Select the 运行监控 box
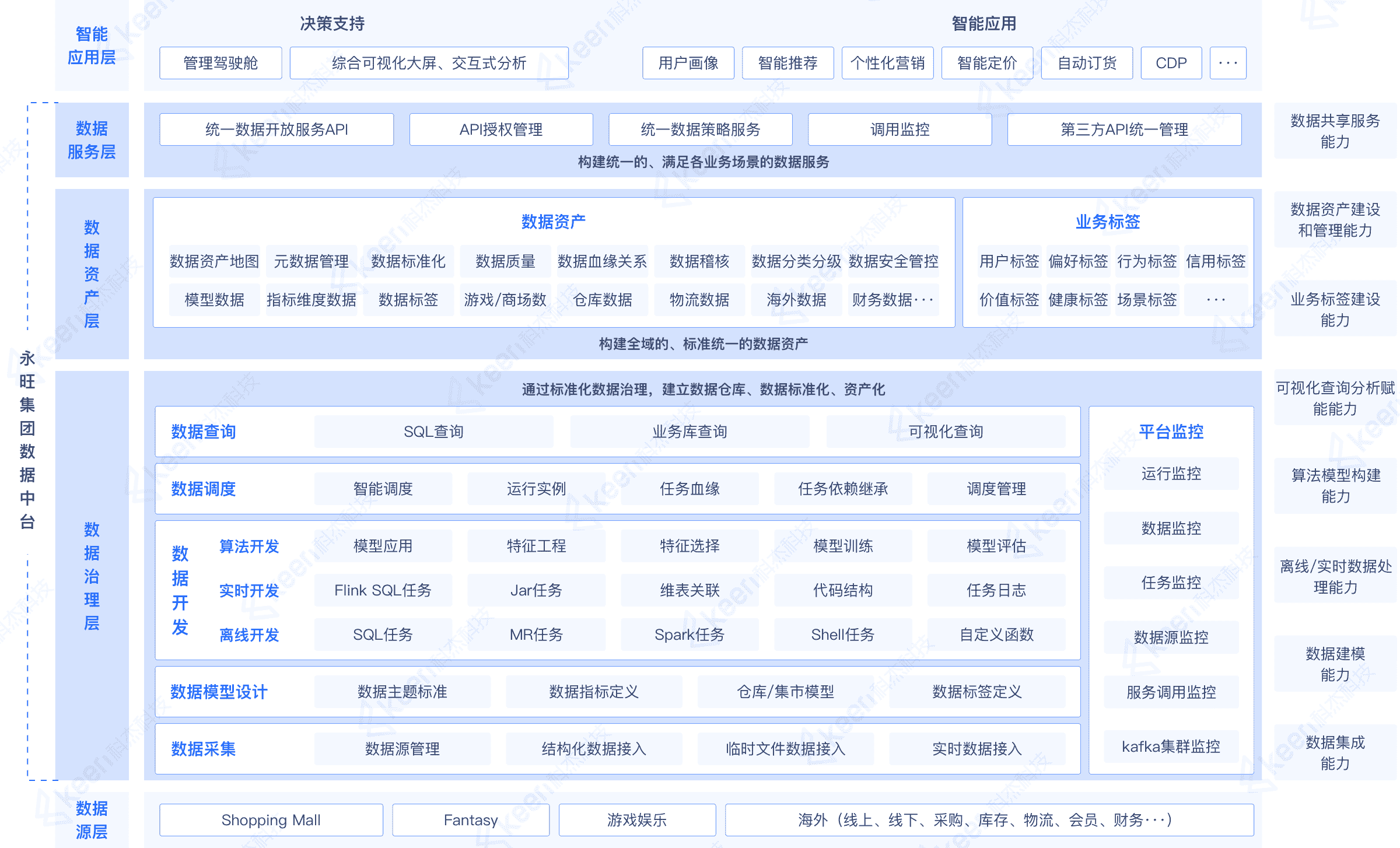Image resolution: width=1400 pixels, height=848 pixels. pos(1171,474)
